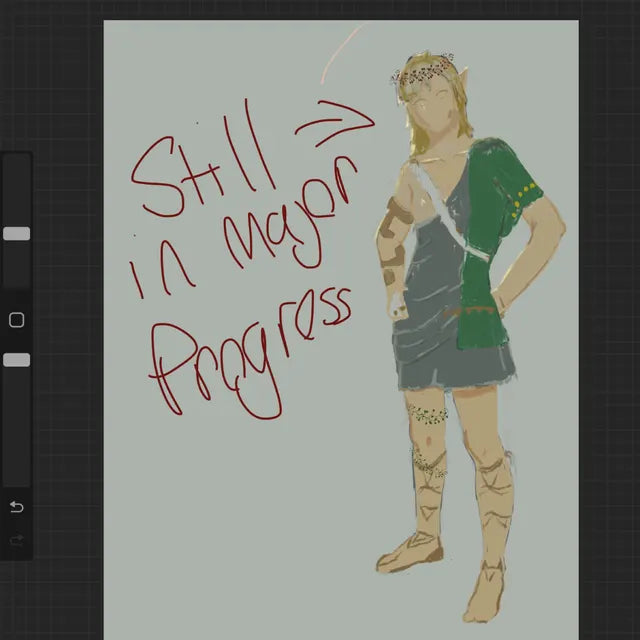Screen dimensions: 640x640
Task: Click the brush opacity slider handle
Action: [16, 359]
